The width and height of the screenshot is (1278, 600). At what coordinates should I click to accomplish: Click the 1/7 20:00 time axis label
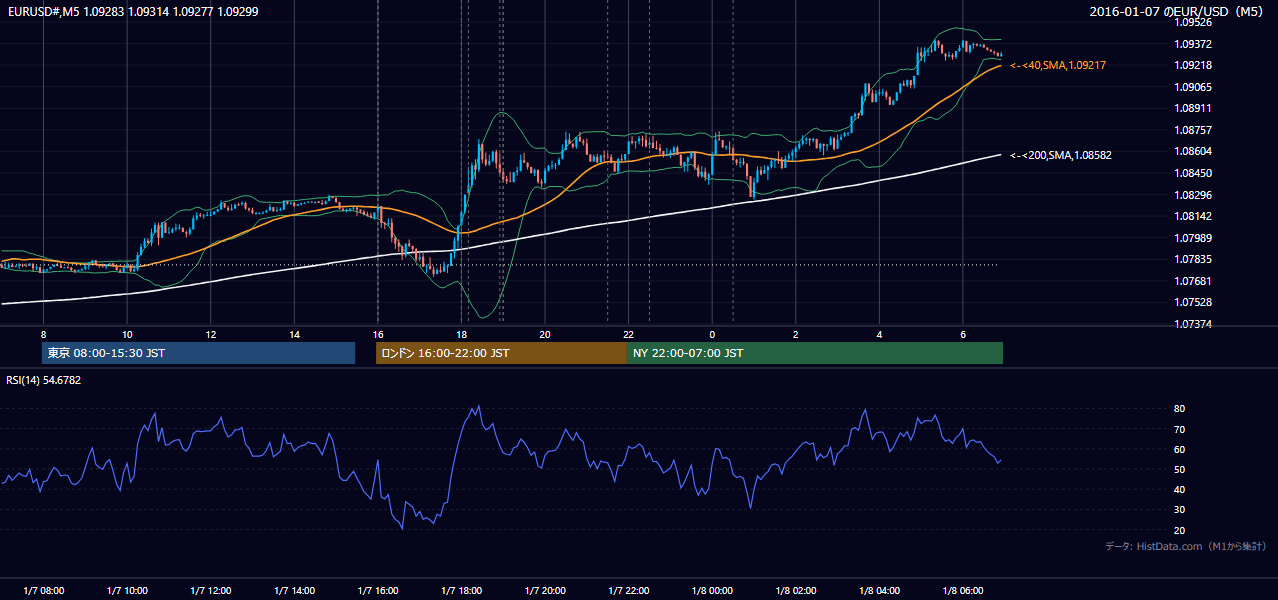point(545,591)
